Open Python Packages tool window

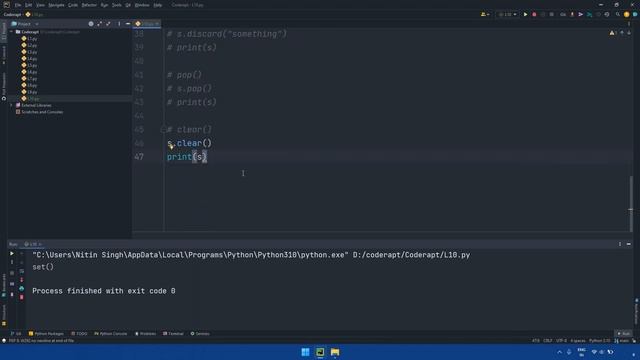[x=46, y=333]
